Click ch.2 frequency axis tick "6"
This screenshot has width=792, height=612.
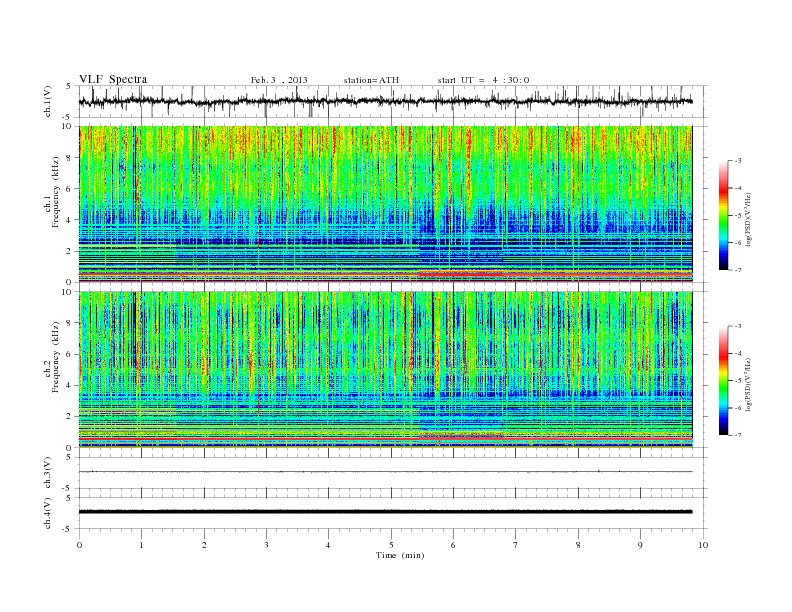coord(70,354)
